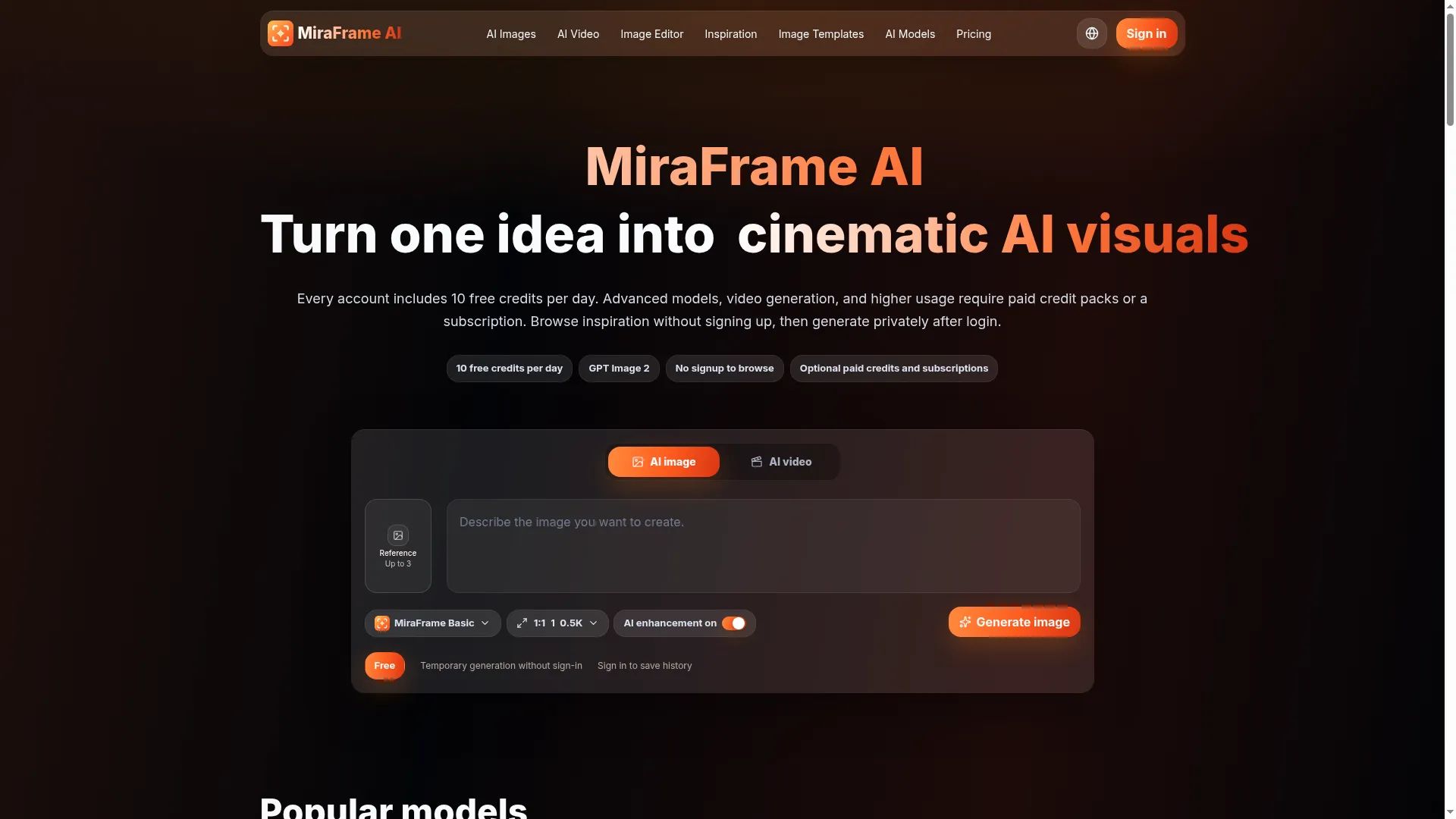Toggle the AI enhancement switch
Image resolution: width=1456 pixels, height=819 pixels.
(733, 623)
